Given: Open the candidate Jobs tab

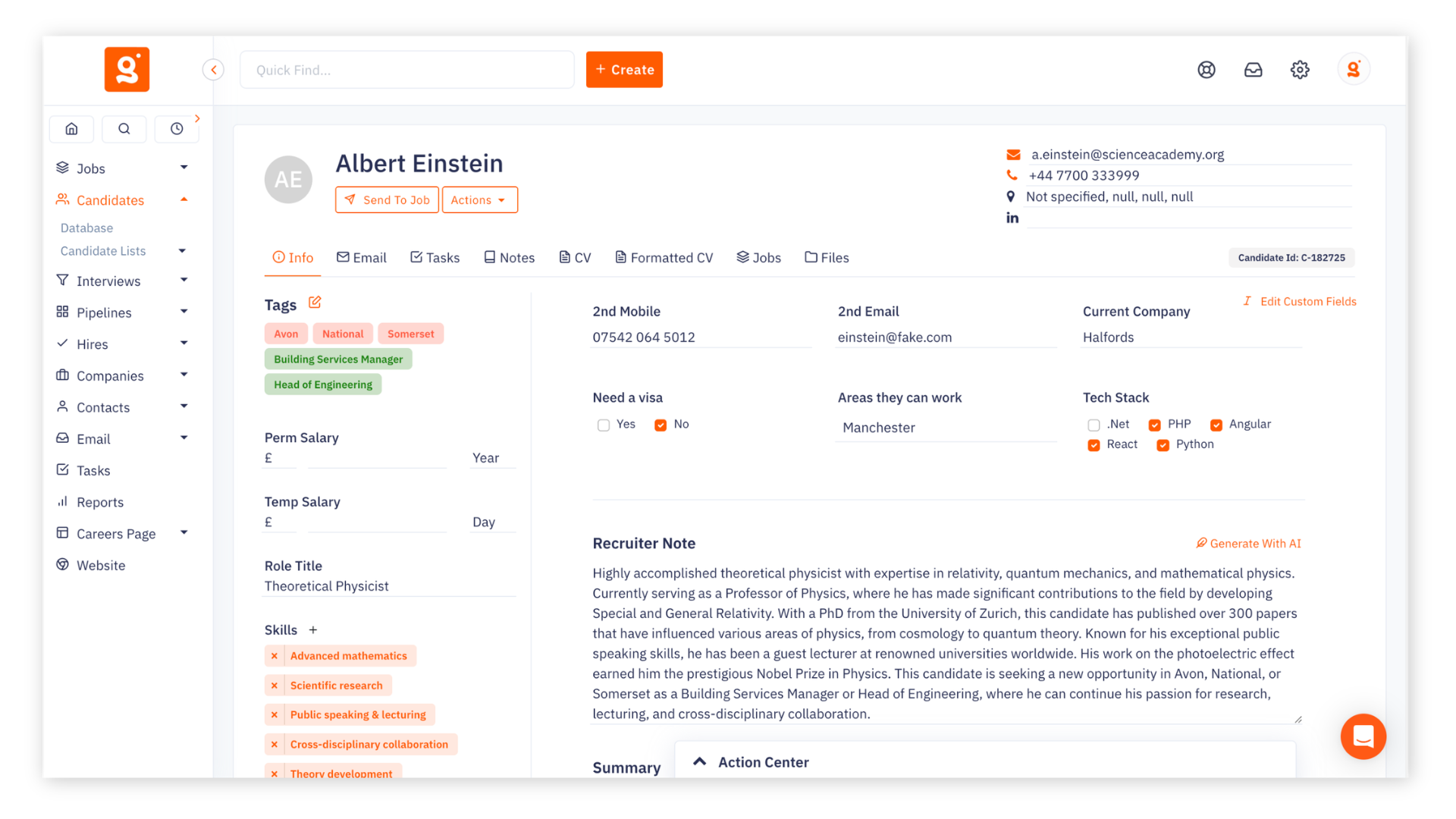Looking at the screenshot, I should click(758, 258).
